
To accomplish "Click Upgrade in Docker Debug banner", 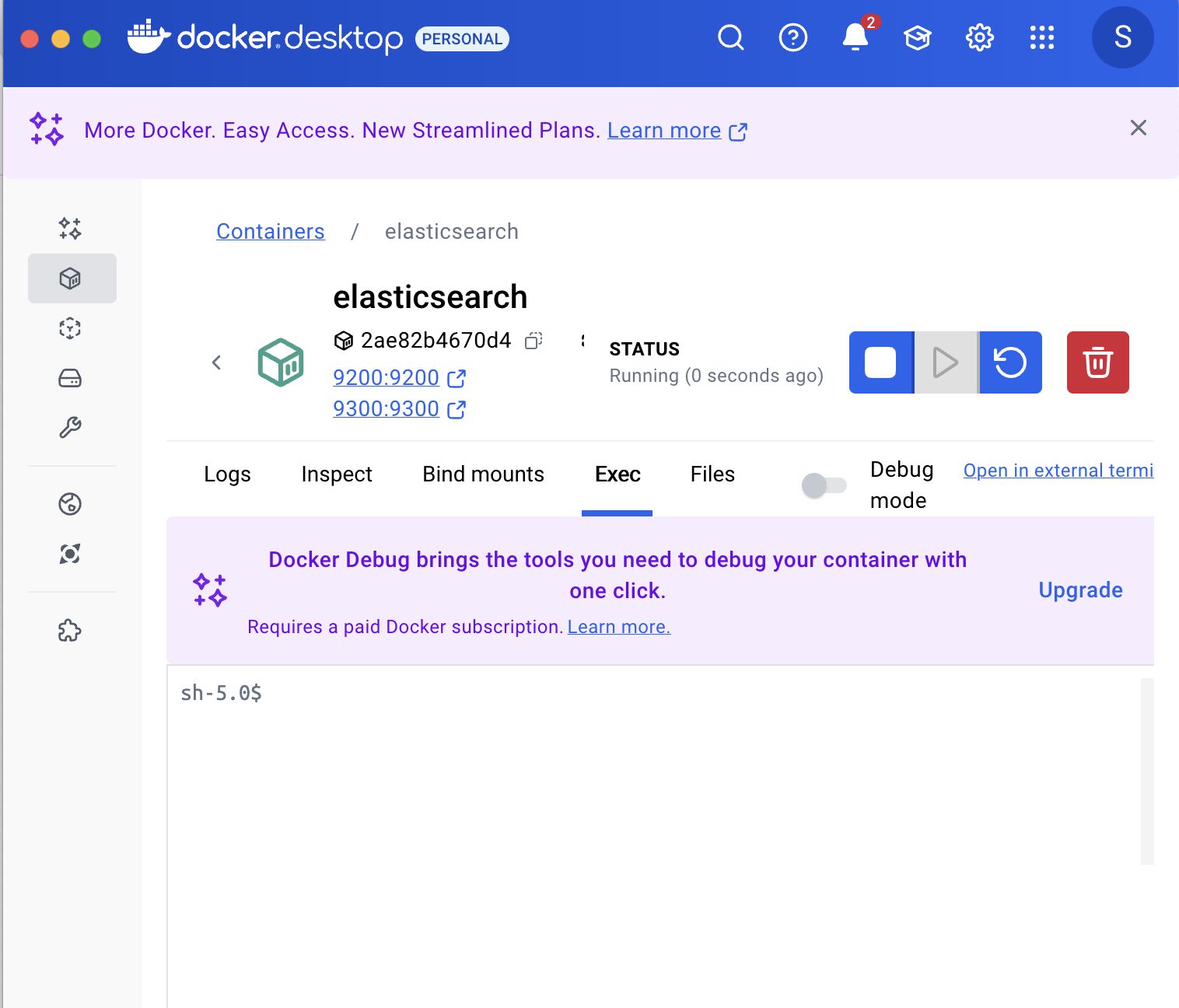I will (1080, 590).
